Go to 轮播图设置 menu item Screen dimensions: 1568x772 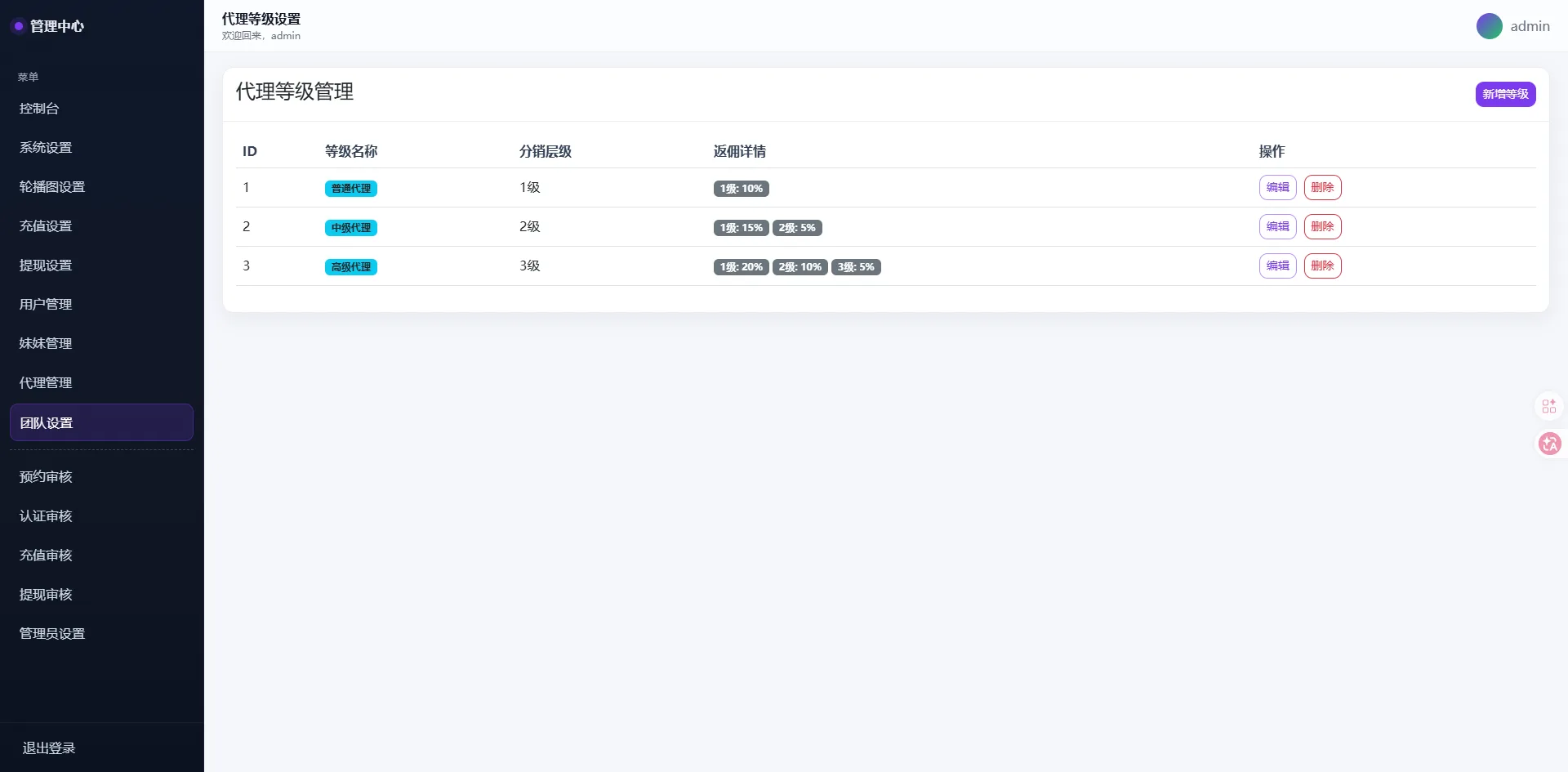coord(52,187)
